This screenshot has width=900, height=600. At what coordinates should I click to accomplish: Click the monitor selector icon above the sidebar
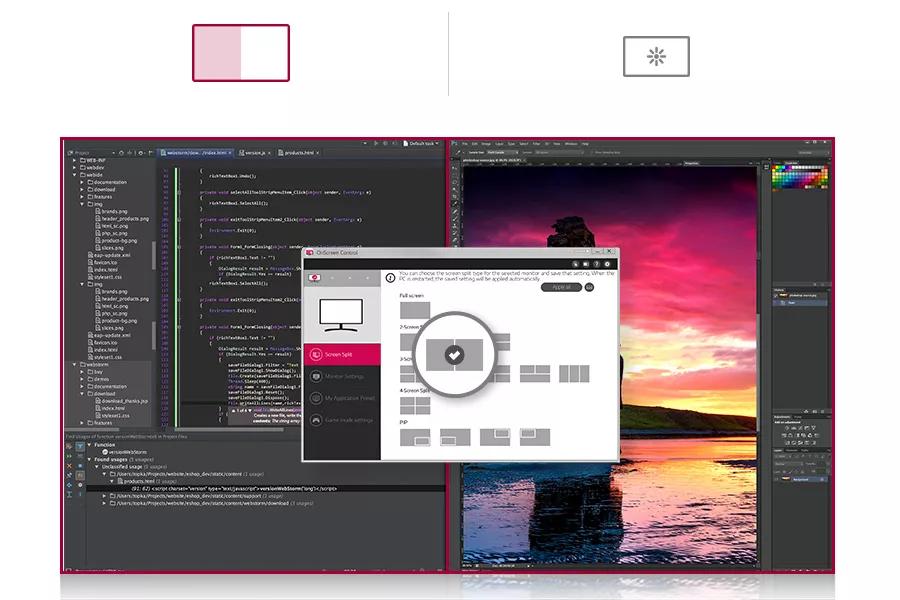click(x=313, y=278)
